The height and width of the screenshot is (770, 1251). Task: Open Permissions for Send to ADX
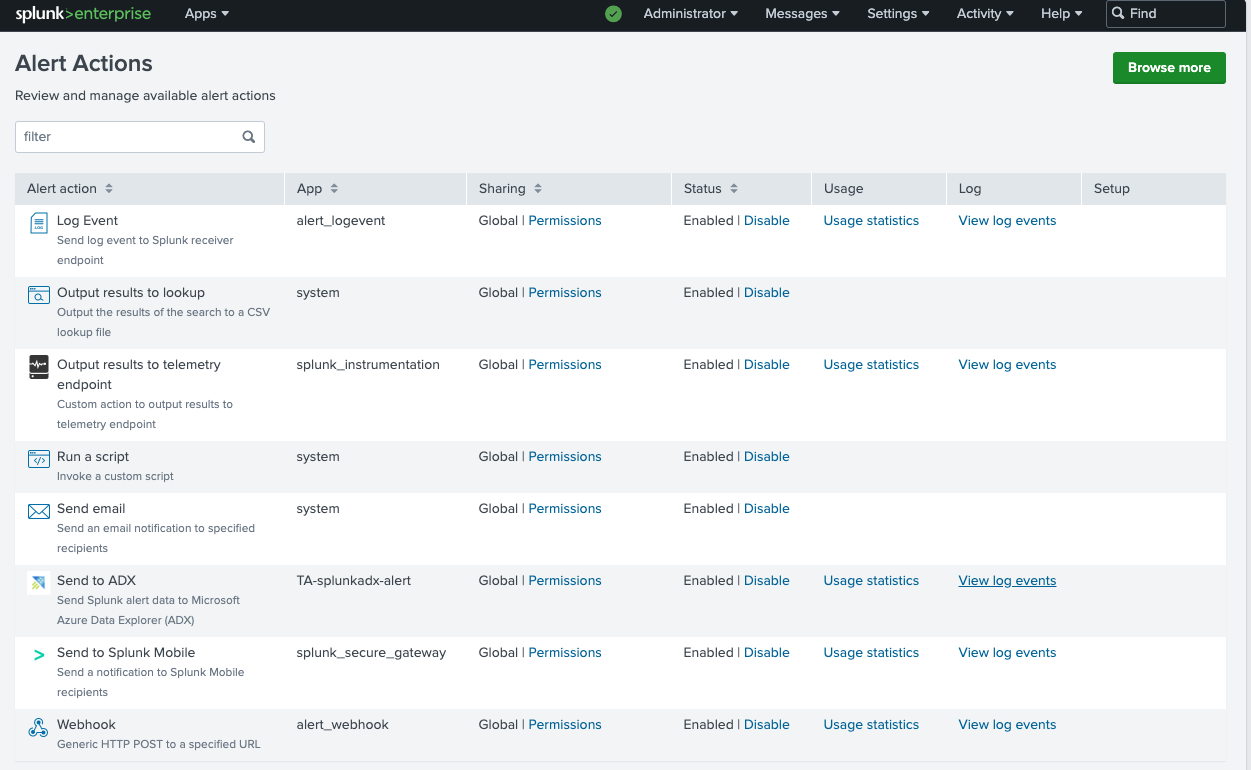tap(565, 581)
